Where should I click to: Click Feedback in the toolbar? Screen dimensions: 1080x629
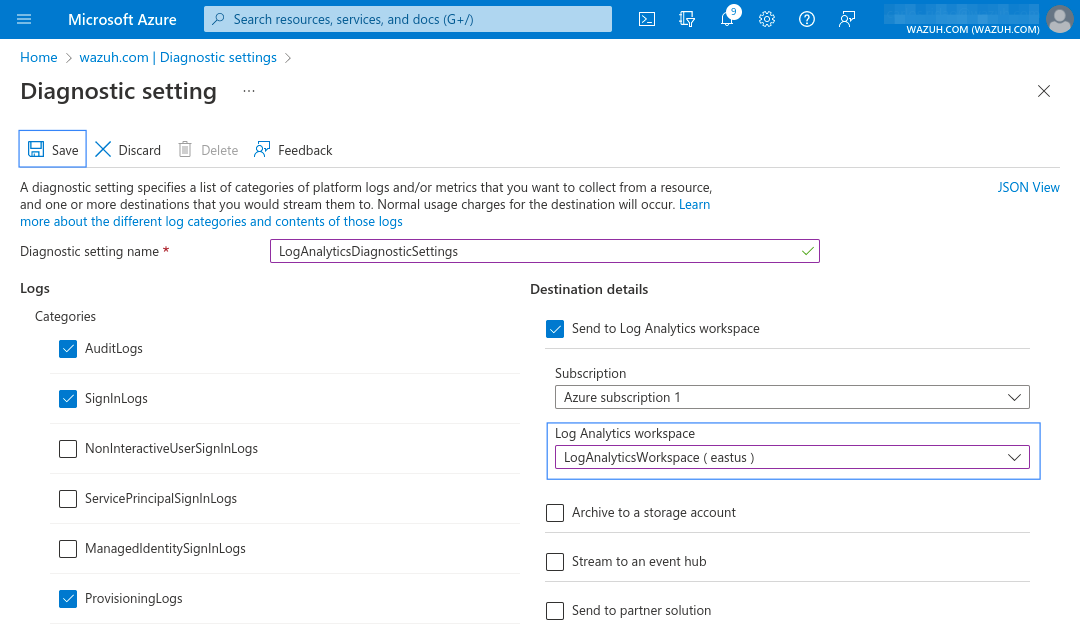(x=293, y=149)
